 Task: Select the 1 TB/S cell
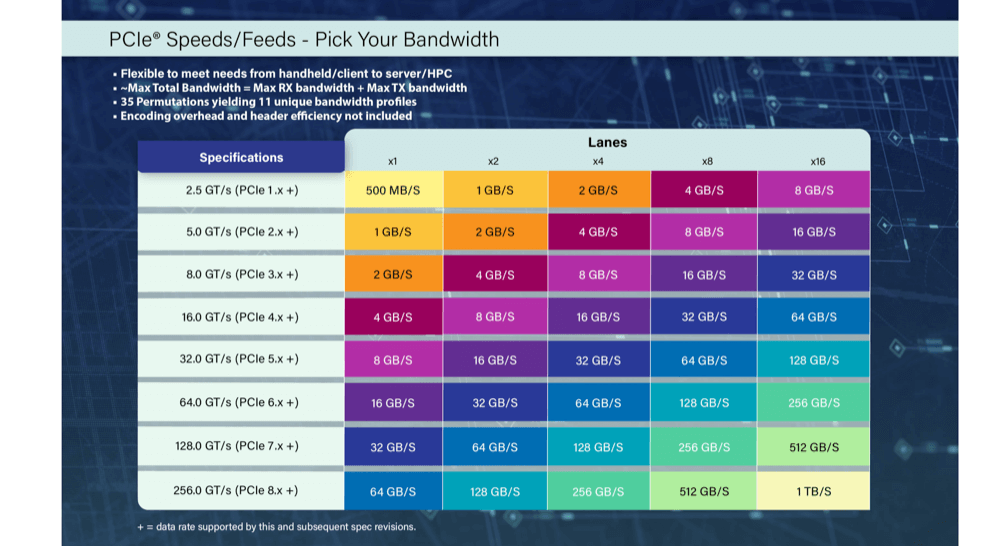click(814, 491)
